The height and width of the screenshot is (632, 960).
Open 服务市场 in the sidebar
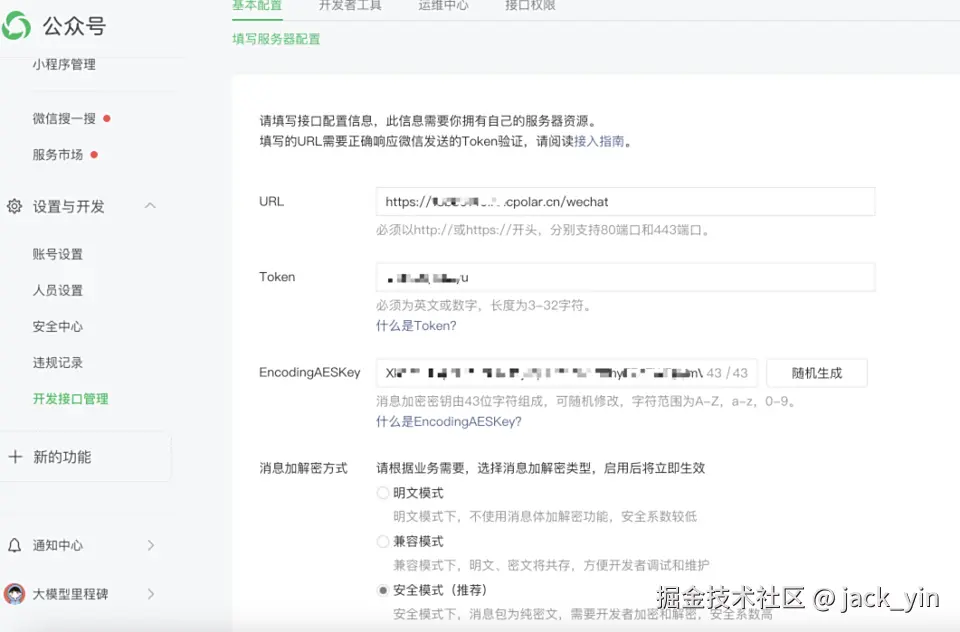coord(58,155)
